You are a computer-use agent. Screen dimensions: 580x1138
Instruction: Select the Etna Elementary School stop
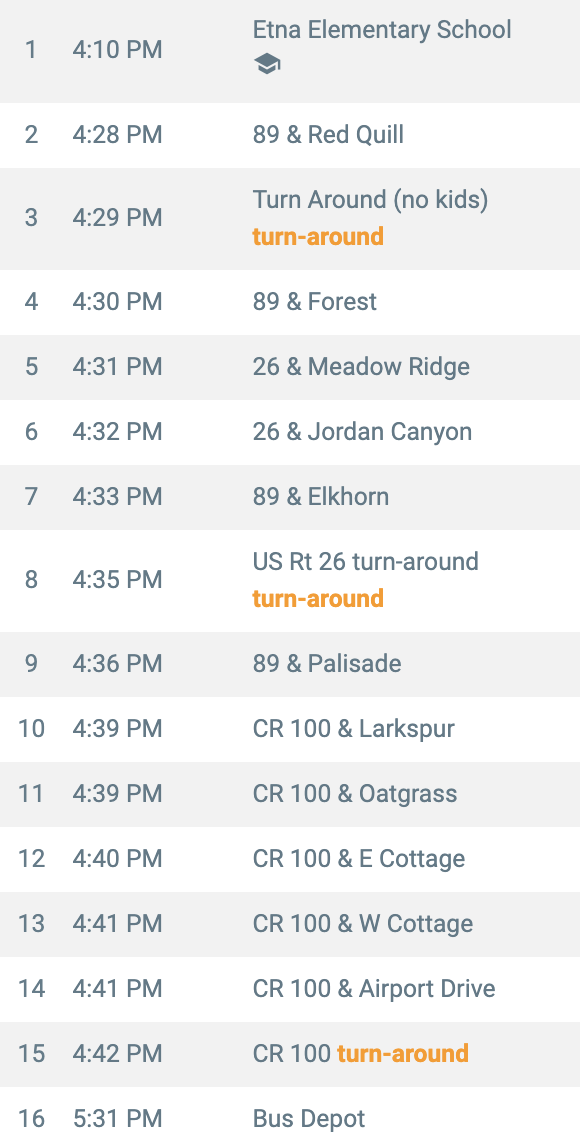pos(290,49)
